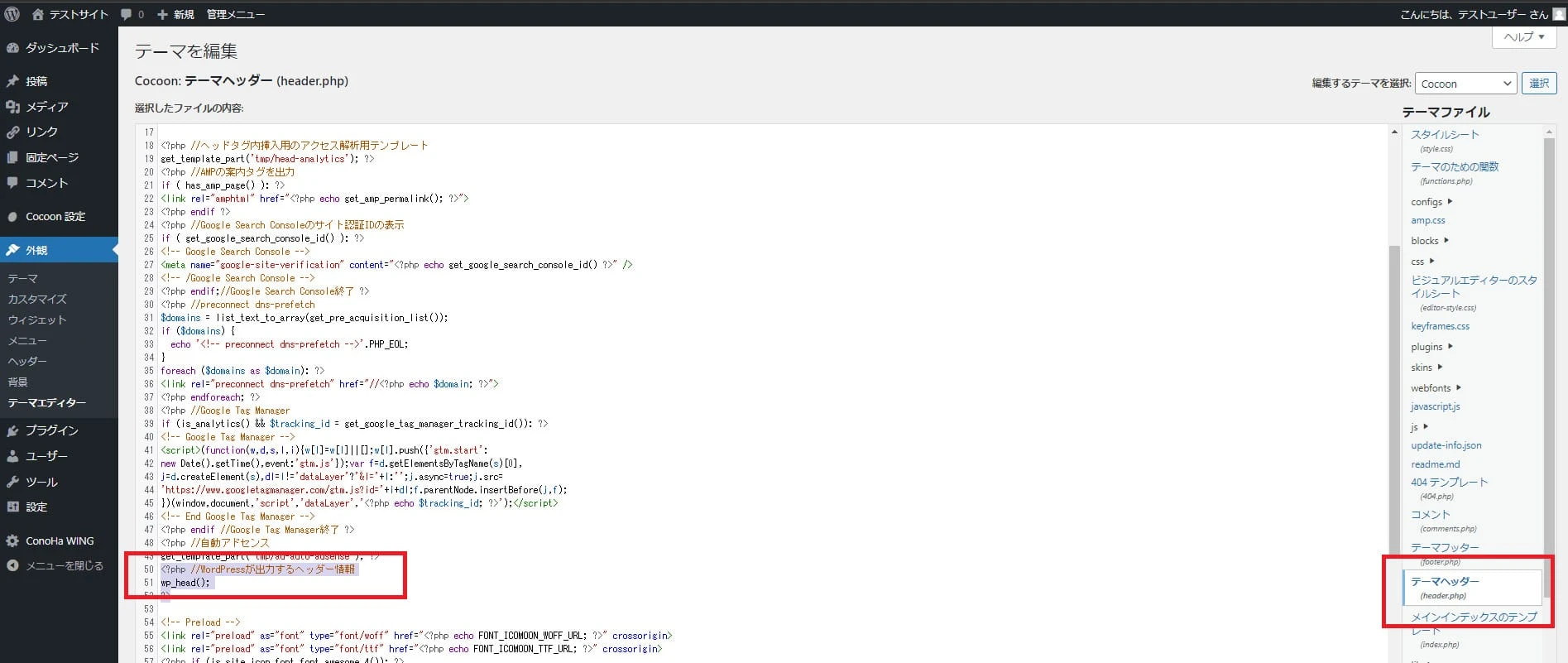Open the テーマ submenu item
Image resolution: width=1568 pixels, height=663 pixels.
(x=23, y=279)
